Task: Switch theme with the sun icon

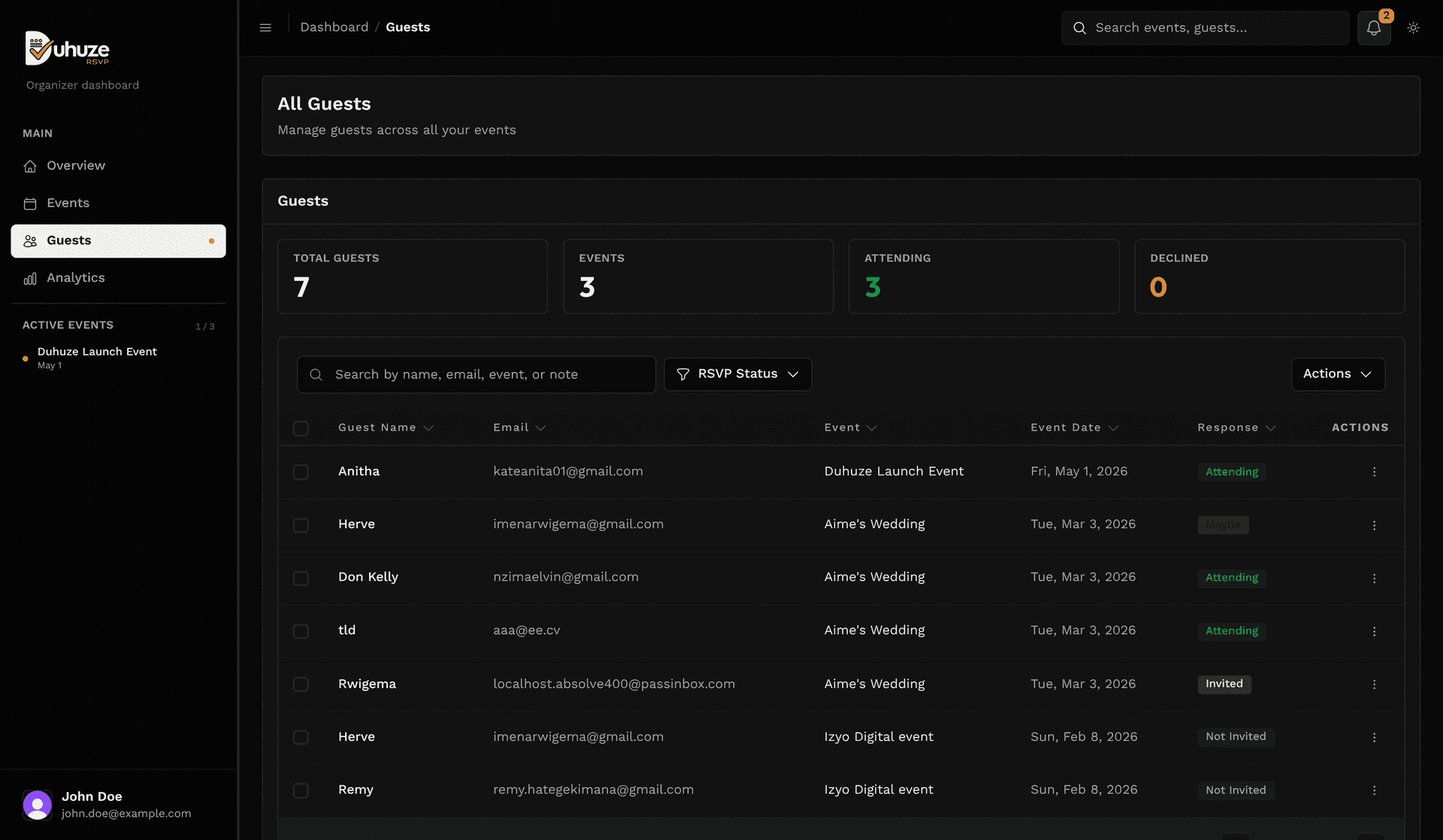Action: coord(1413,28)
